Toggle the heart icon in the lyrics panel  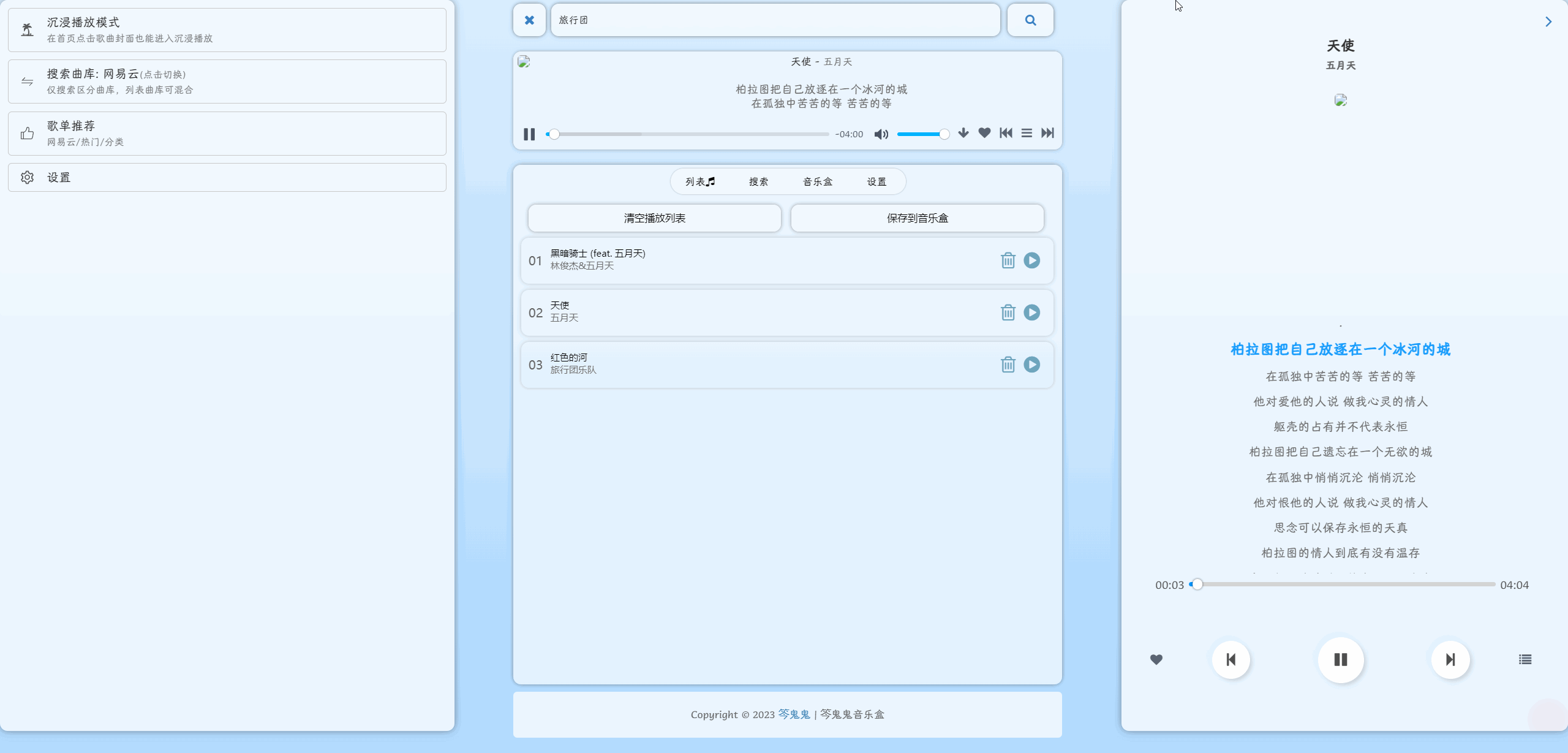(1156, 659)
